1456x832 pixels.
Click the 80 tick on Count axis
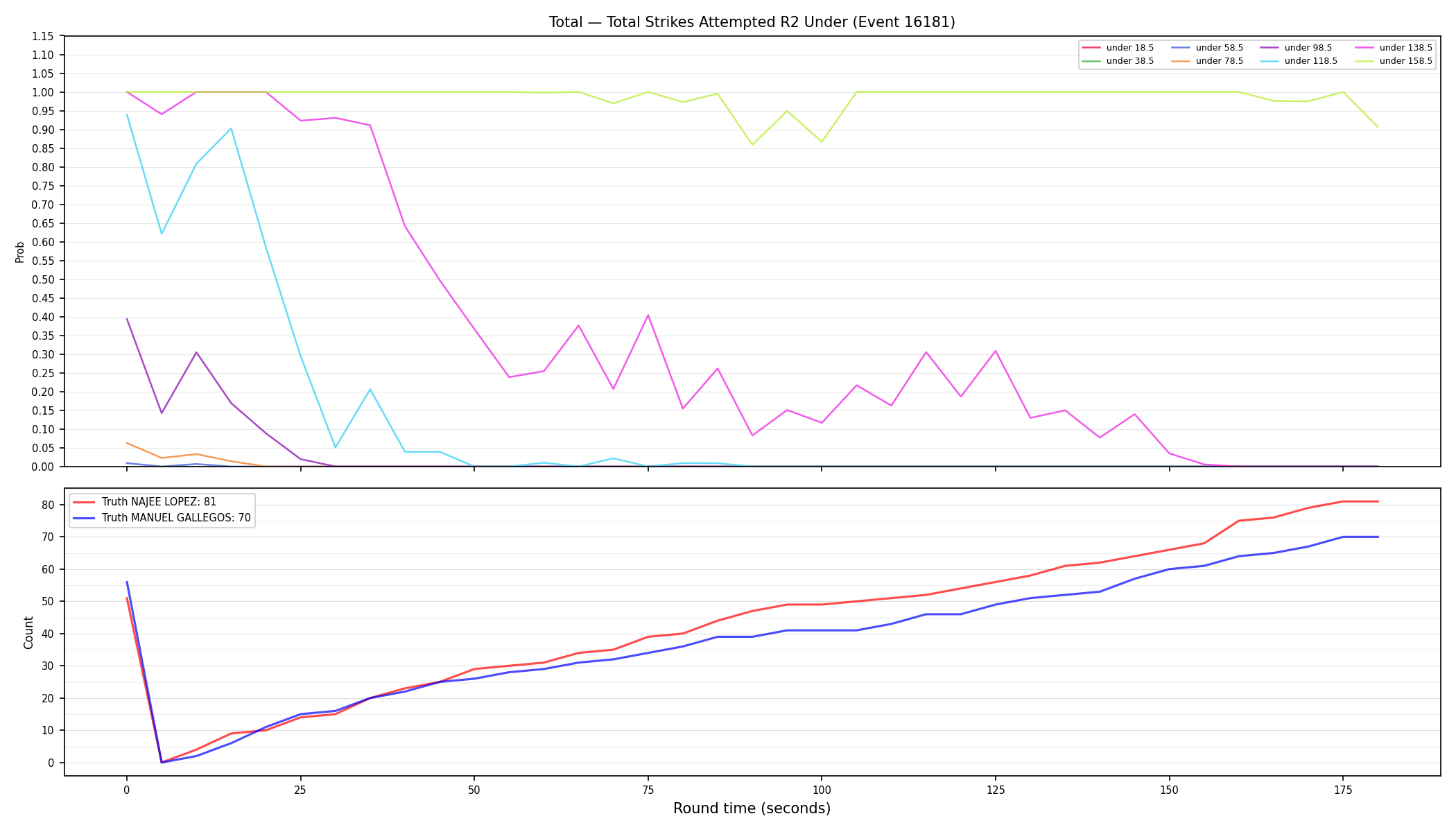[48, 505]
